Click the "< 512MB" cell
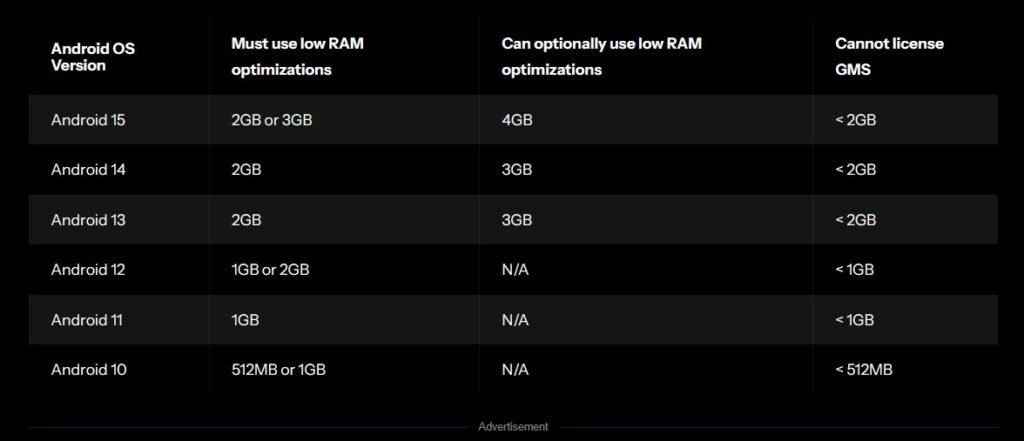Screen dimensions: 1024x441 864,370
